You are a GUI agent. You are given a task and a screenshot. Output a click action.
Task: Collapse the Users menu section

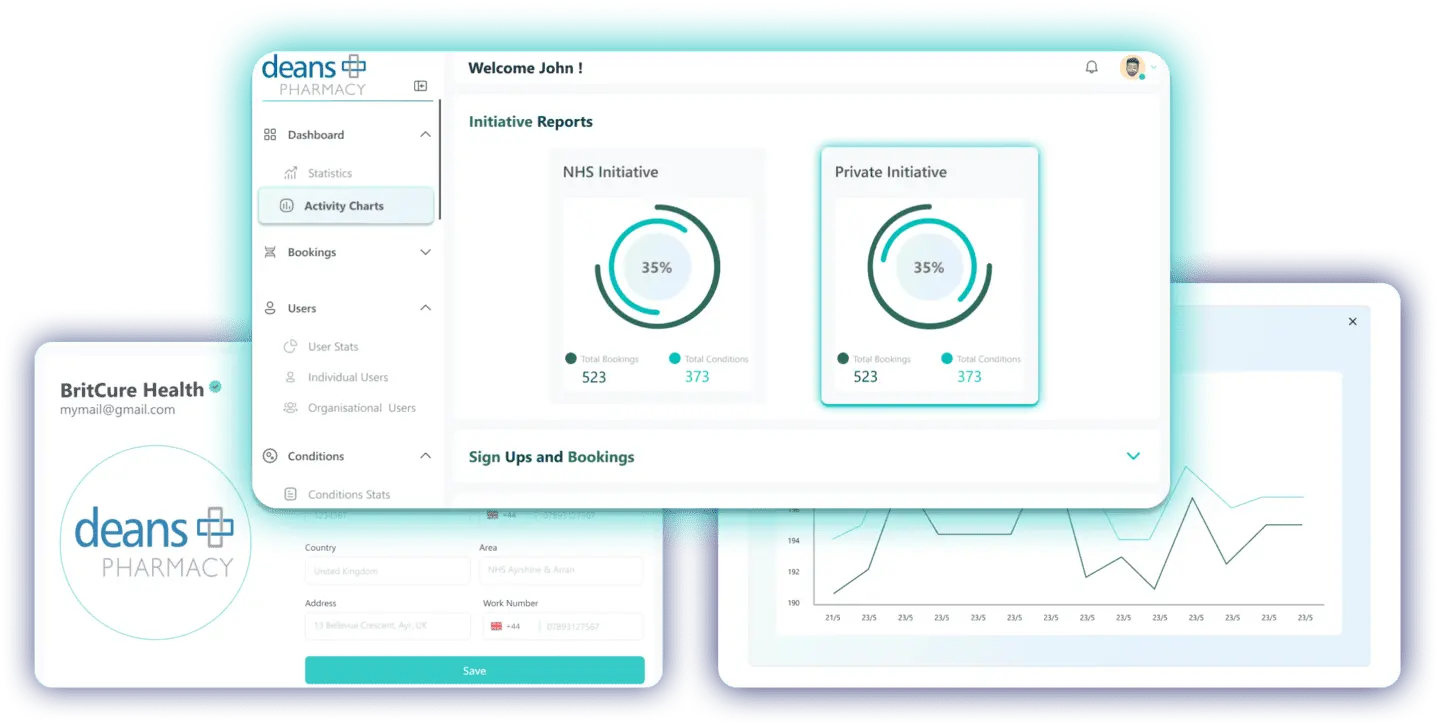coord(425,308)
